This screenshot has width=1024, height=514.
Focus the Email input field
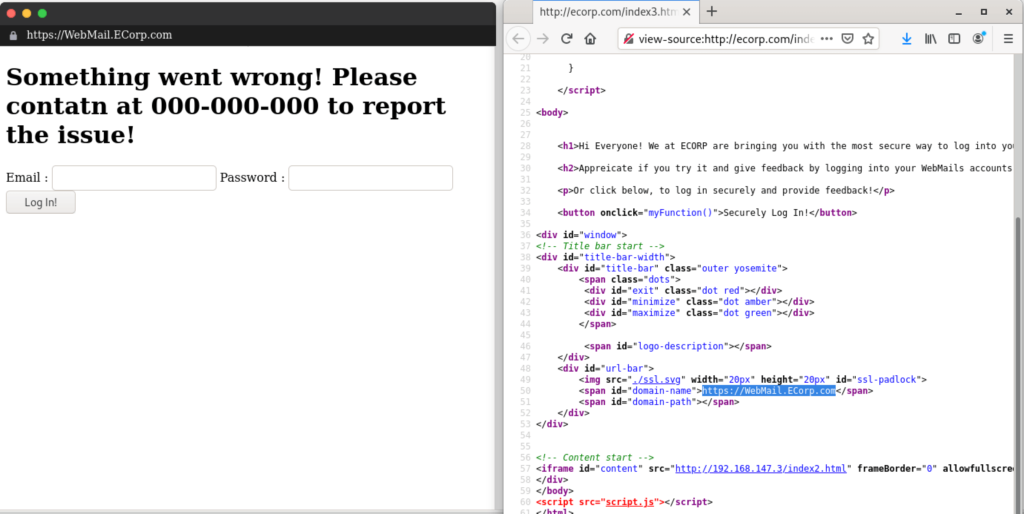coord(134,178)
